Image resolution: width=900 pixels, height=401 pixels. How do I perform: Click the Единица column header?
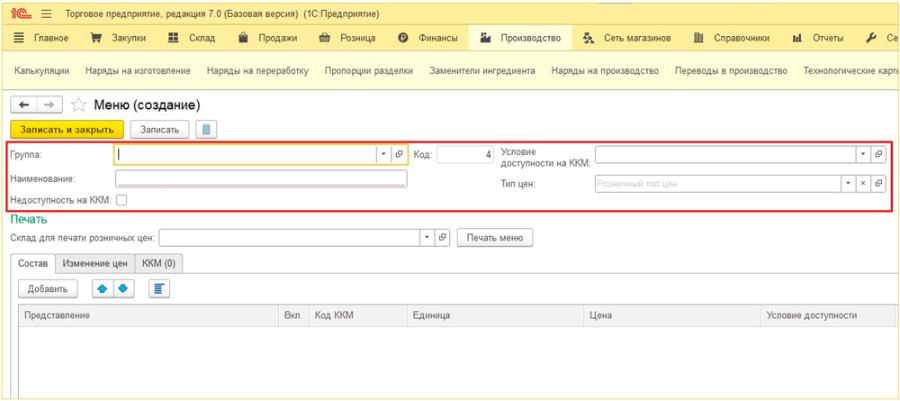[495, 316]
